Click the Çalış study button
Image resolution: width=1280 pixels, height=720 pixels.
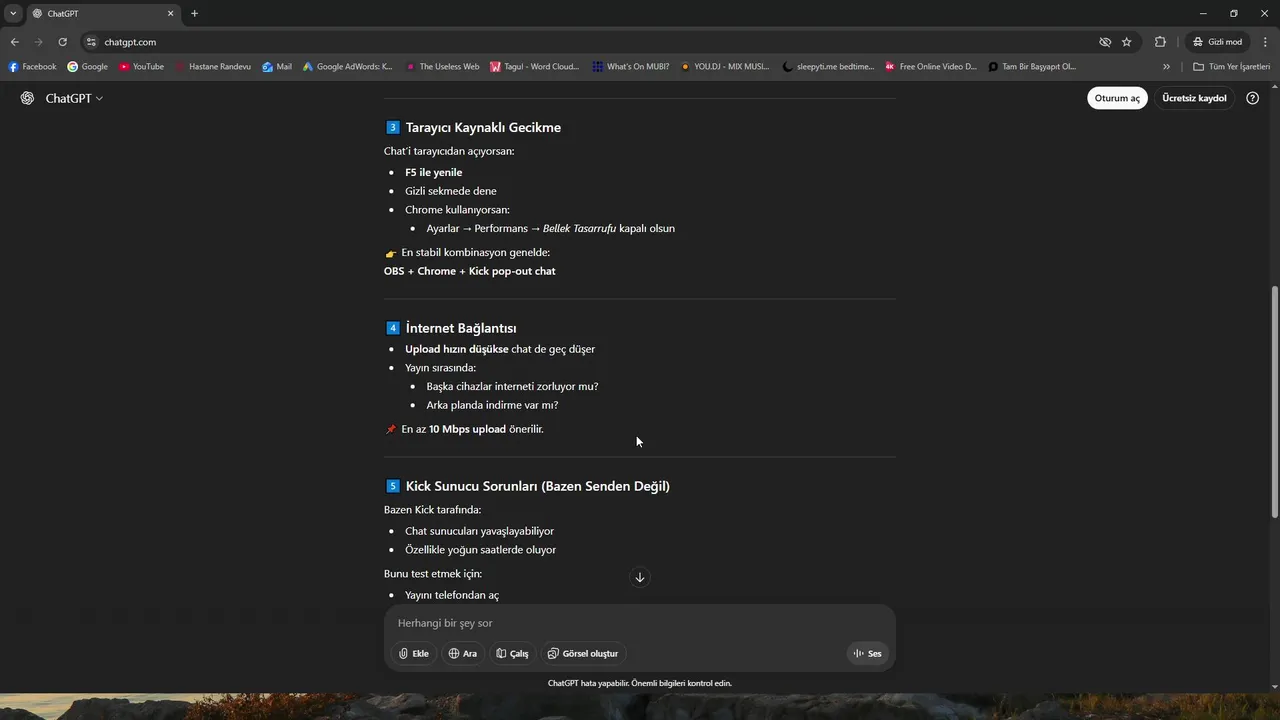[x=512, y=653]
